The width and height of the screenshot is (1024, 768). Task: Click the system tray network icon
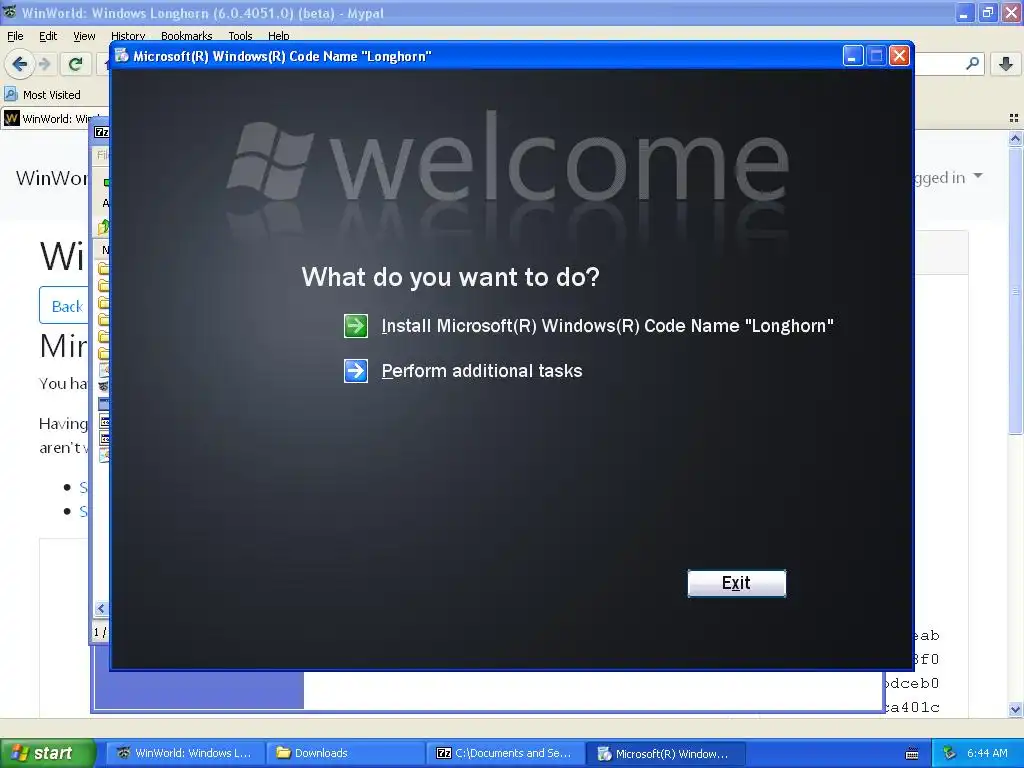tap(950, 753)
